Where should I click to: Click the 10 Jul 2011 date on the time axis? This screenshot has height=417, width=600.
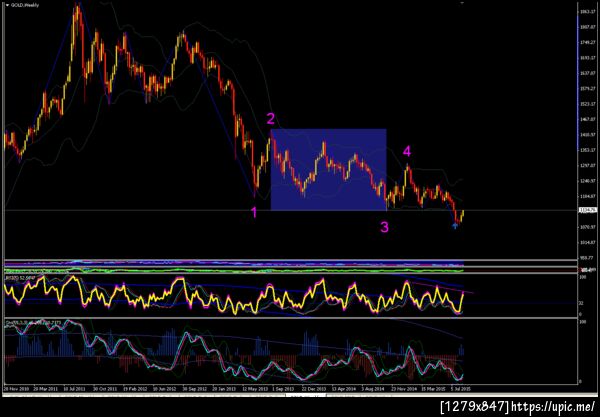click(74, 388)
